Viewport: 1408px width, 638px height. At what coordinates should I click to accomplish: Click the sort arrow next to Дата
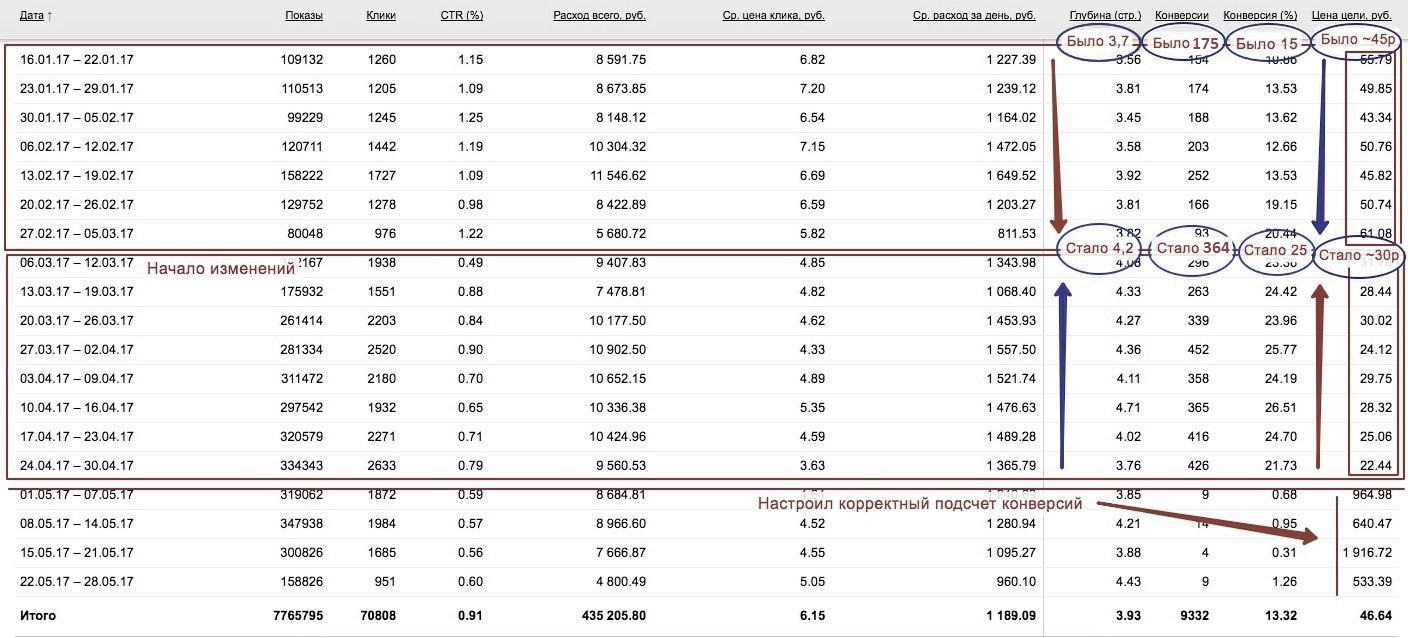[x=50, y=16]
